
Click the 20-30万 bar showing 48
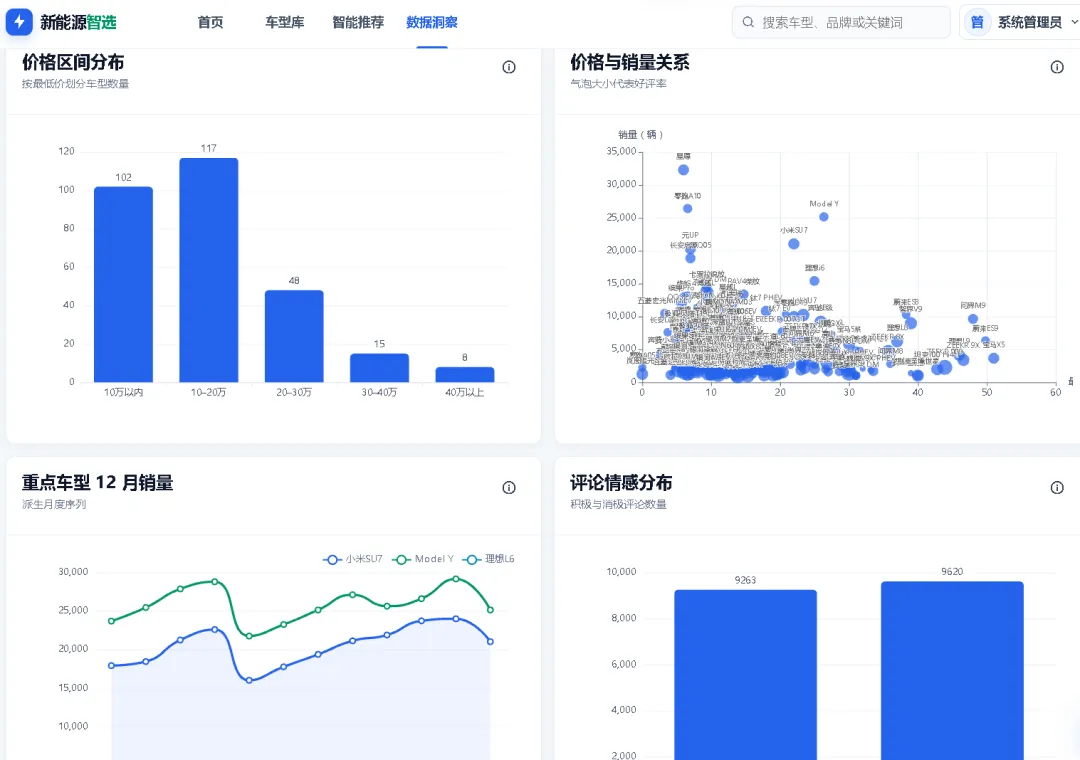coord(294,336)
